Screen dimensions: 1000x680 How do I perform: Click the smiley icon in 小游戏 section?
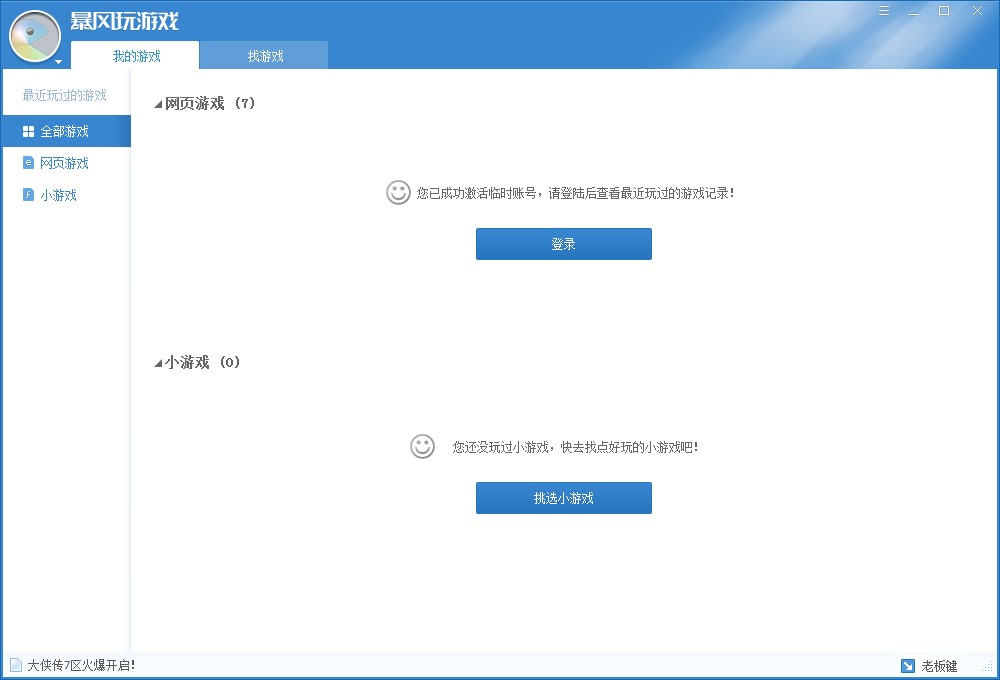pyautogui.click(x=423, y=446)
